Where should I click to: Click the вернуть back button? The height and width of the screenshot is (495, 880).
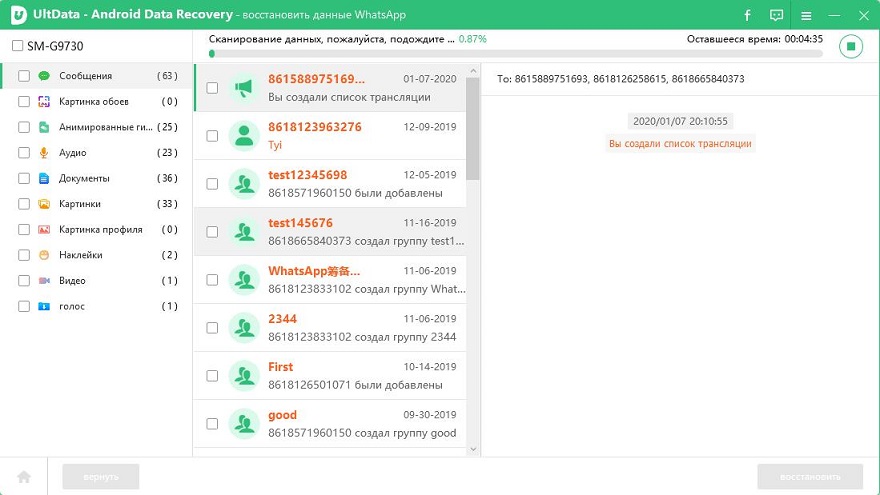click(100, 476)
